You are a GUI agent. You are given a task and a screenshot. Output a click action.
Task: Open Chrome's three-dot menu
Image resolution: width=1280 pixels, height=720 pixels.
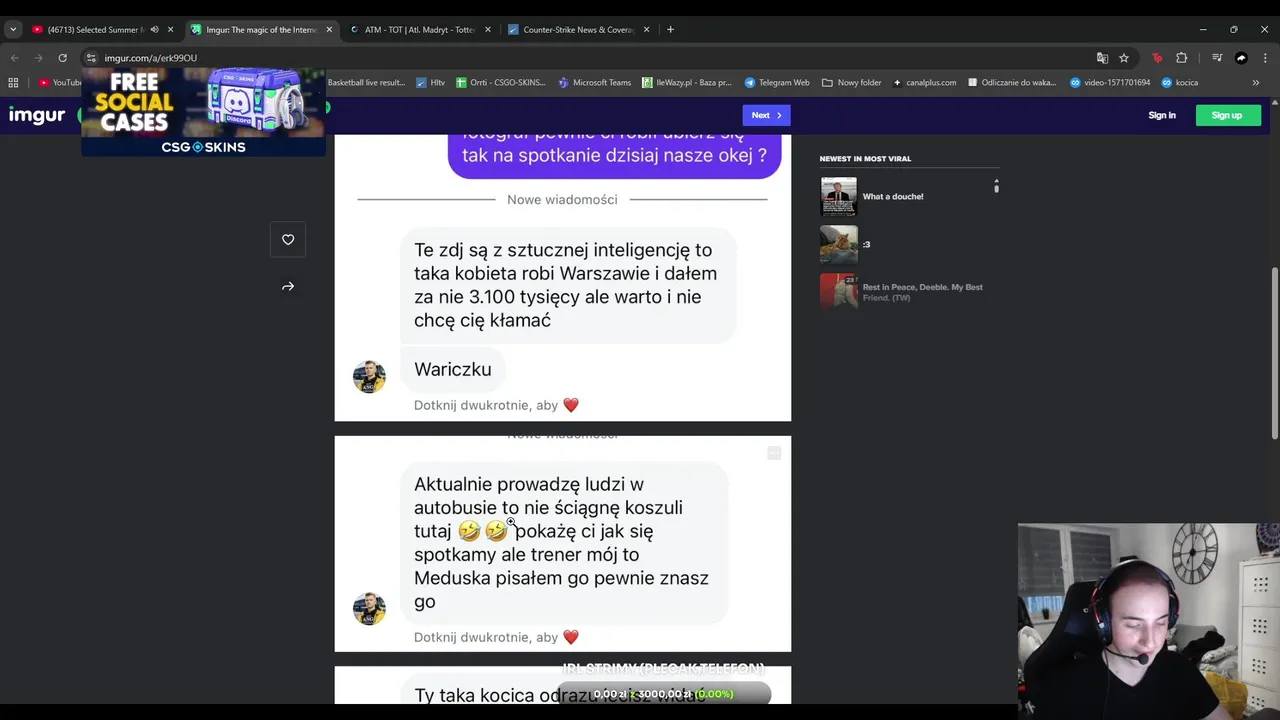coord(1265,58)
